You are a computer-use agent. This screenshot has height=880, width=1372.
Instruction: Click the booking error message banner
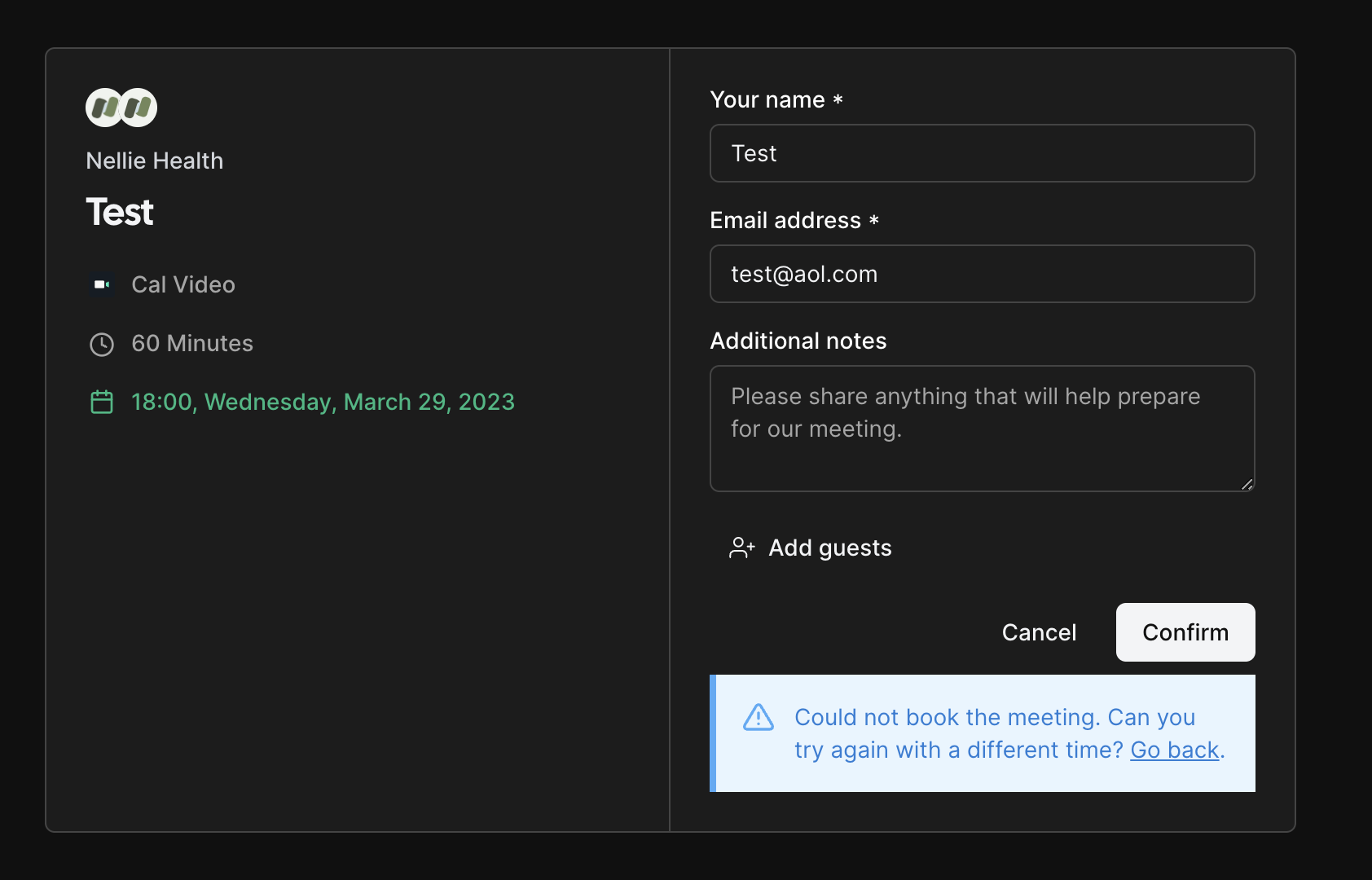[x=982, y=733]
